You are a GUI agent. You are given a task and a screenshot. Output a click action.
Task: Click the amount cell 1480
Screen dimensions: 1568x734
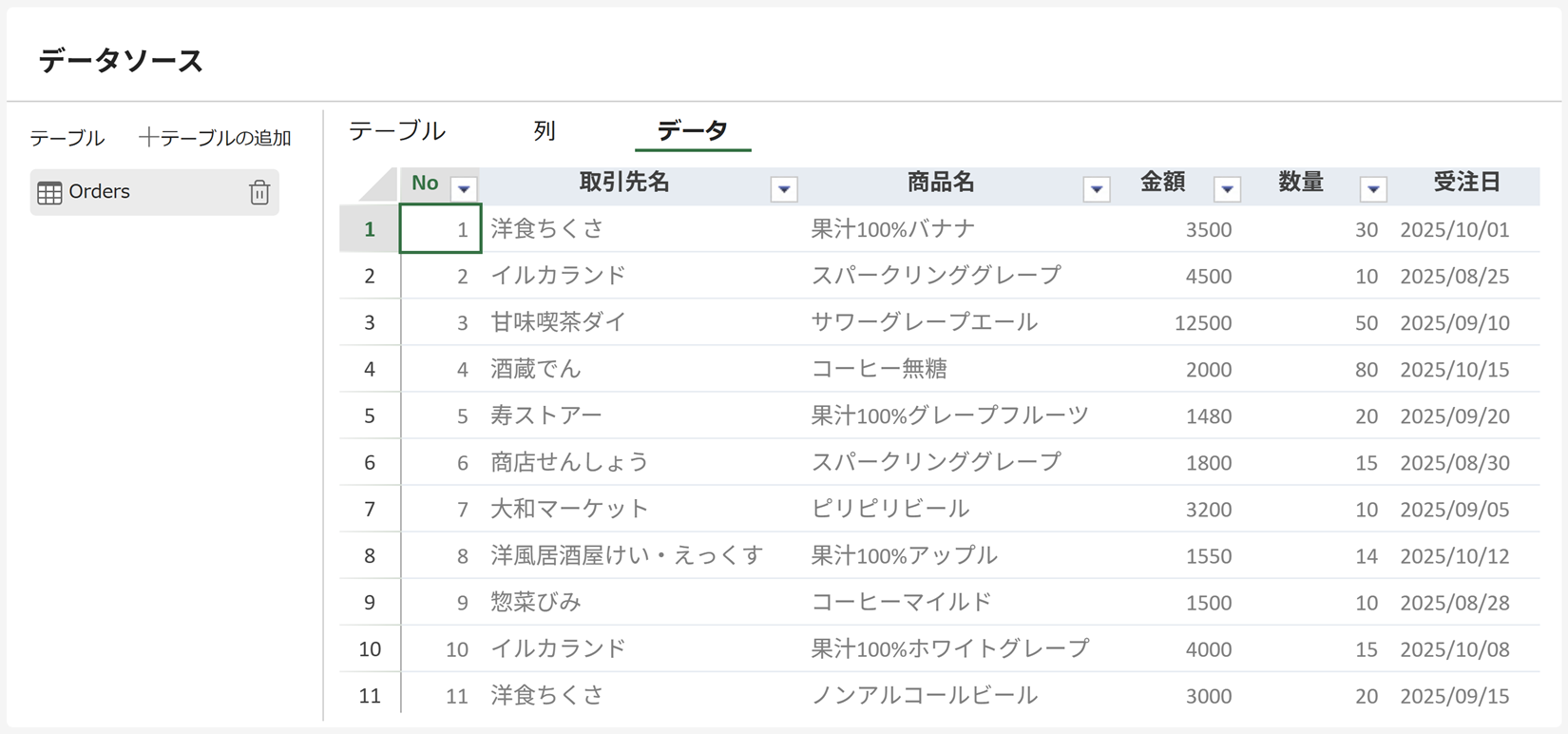pos(1209,416)
